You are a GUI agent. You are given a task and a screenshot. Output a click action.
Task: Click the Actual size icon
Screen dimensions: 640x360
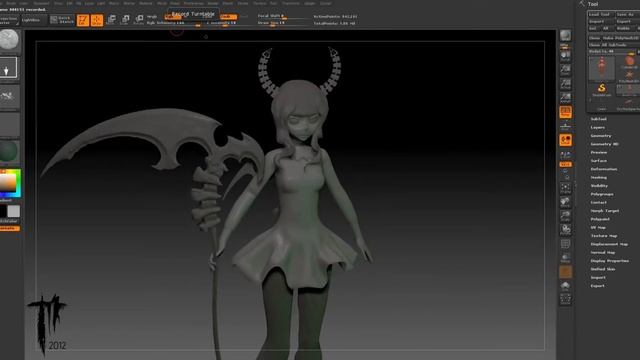click(565, 84)
